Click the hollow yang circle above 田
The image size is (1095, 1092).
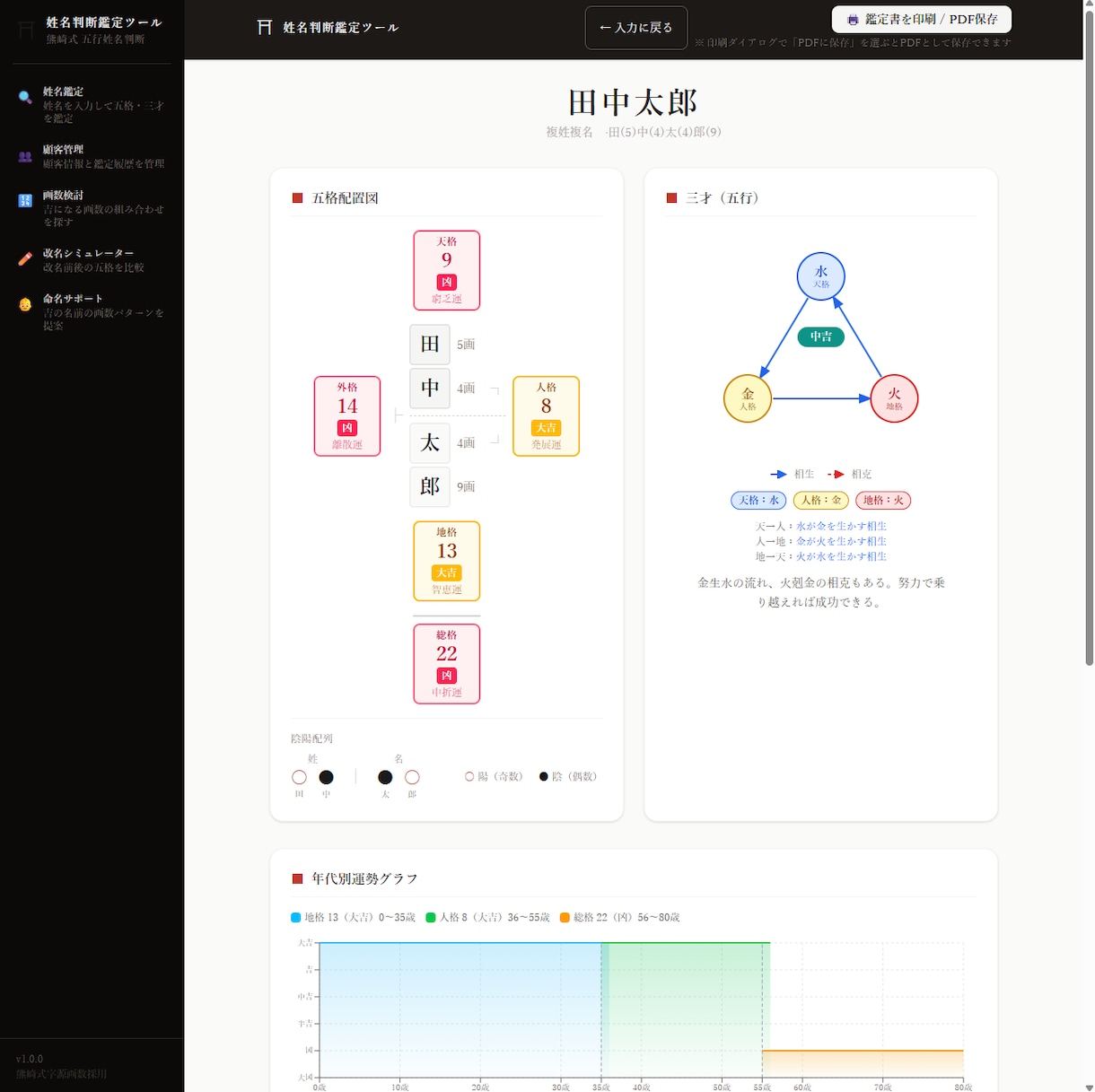(x=300, y=777)
